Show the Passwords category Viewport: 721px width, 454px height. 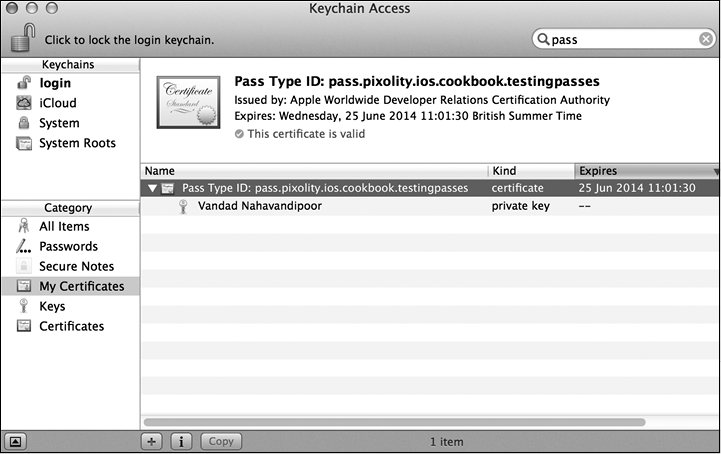(x=68, y=247)
